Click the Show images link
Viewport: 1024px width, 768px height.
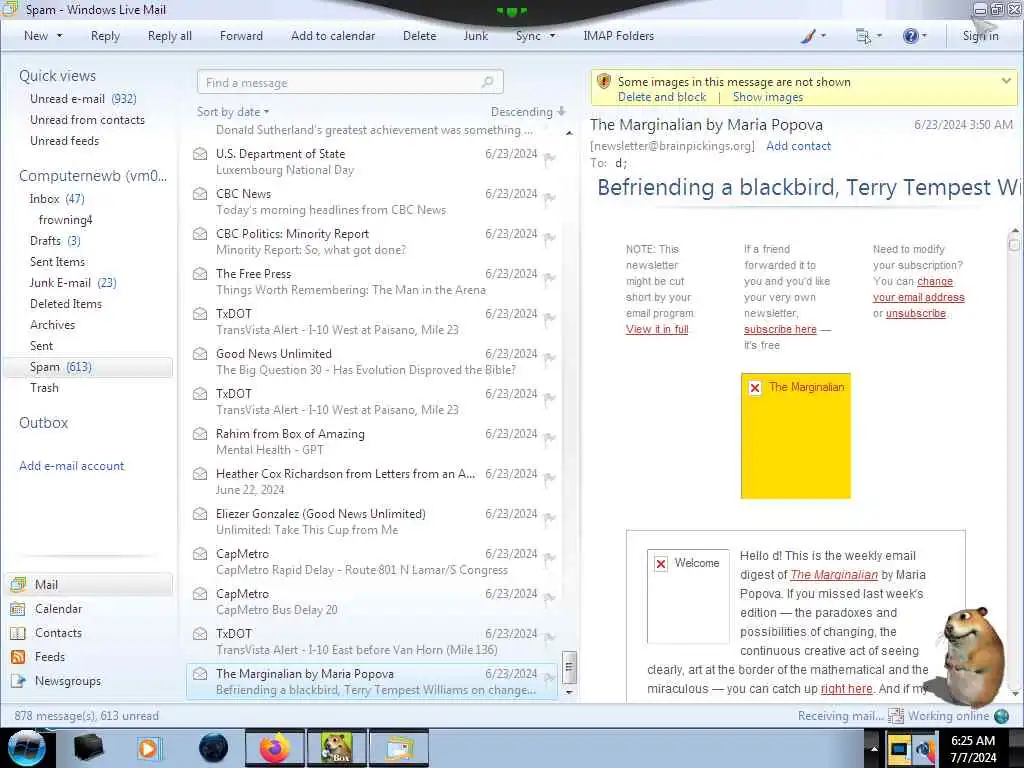tap(768, 97)
